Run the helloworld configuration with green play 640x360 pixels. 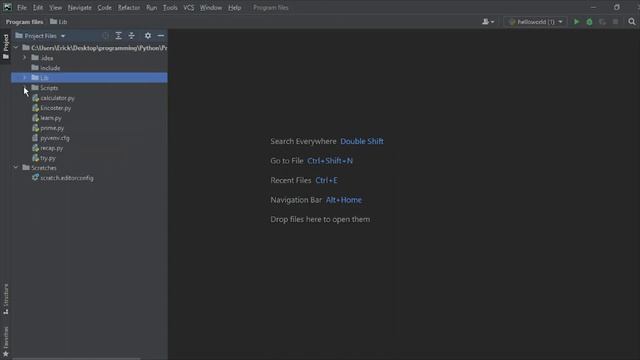click(x=576, y=22)
